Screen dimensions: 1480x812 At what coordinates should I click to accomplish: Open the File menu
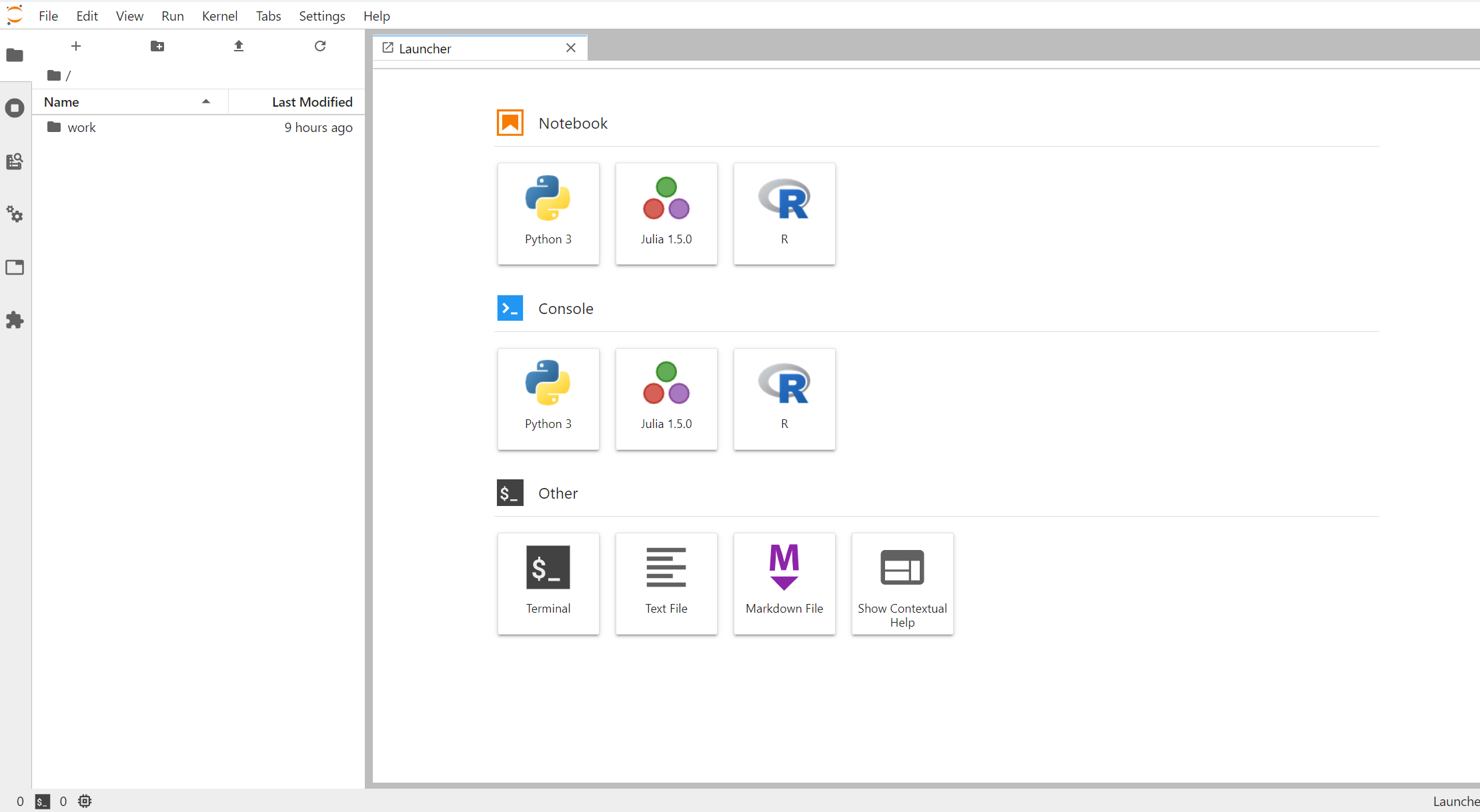48,16
